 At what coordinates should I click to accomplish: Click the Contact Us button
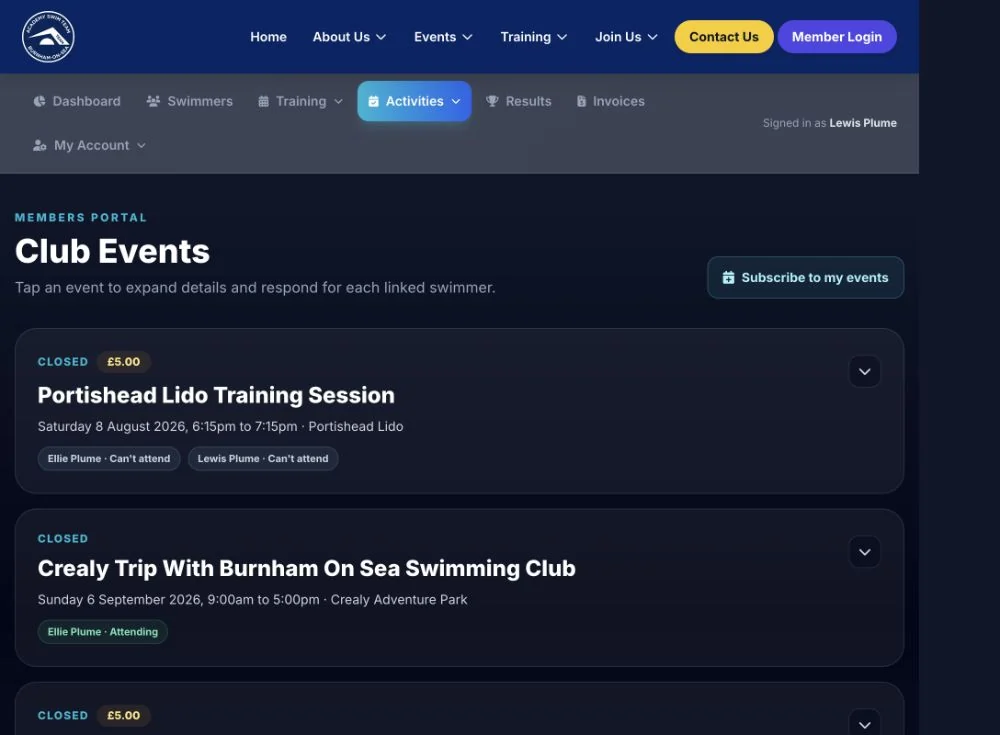[724, 37]
